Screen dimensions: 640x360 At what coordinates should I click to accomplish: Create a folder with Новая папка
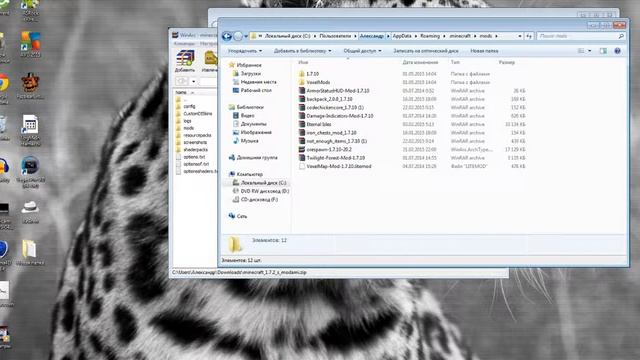coord(484,51)
